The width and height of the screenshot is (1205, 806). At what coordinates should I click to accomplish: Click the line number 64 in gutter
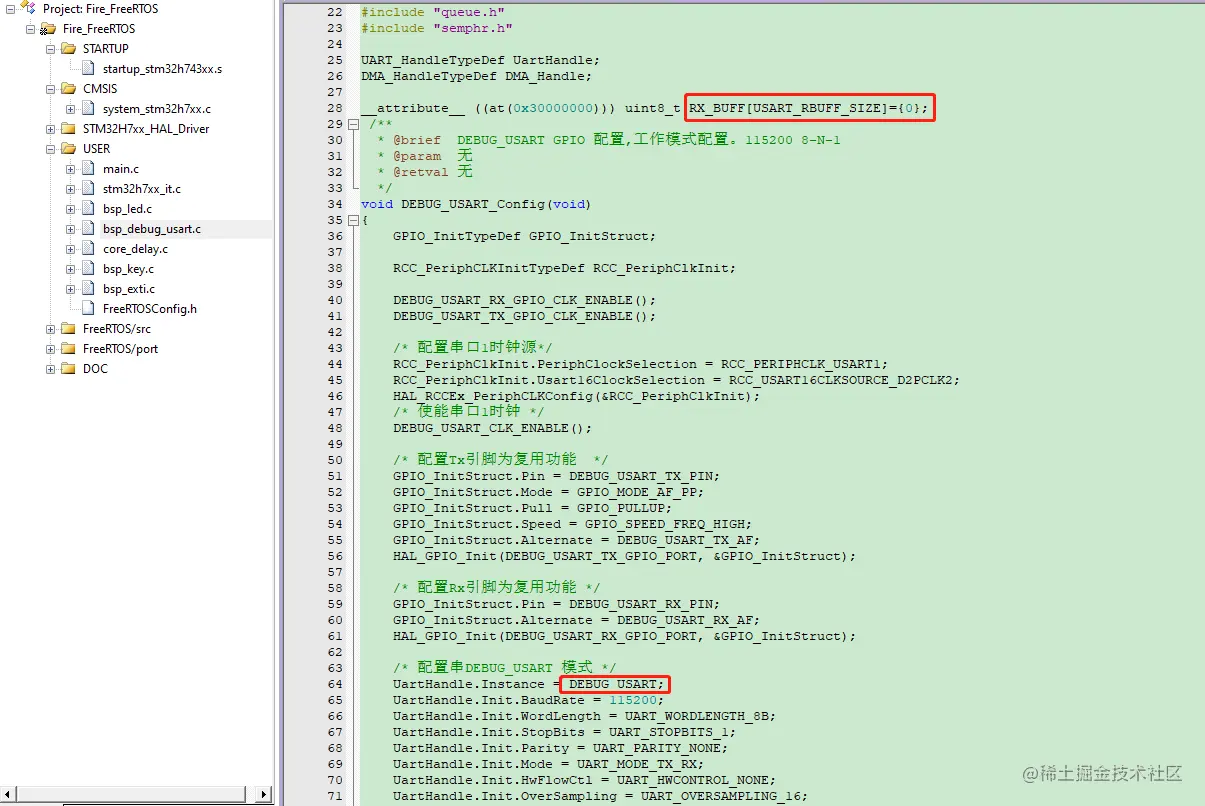(x=334, y=684)
